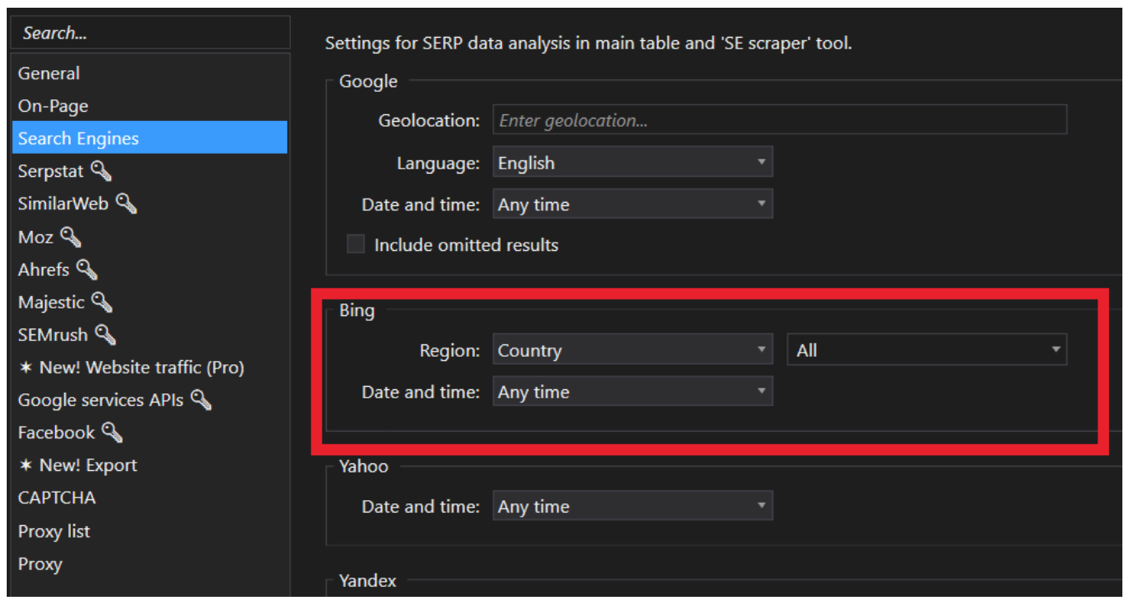Open SimilarWeb API key settings
This screenshot has height=608, width=1130.
pyautogui.click(x=126, y=203)
